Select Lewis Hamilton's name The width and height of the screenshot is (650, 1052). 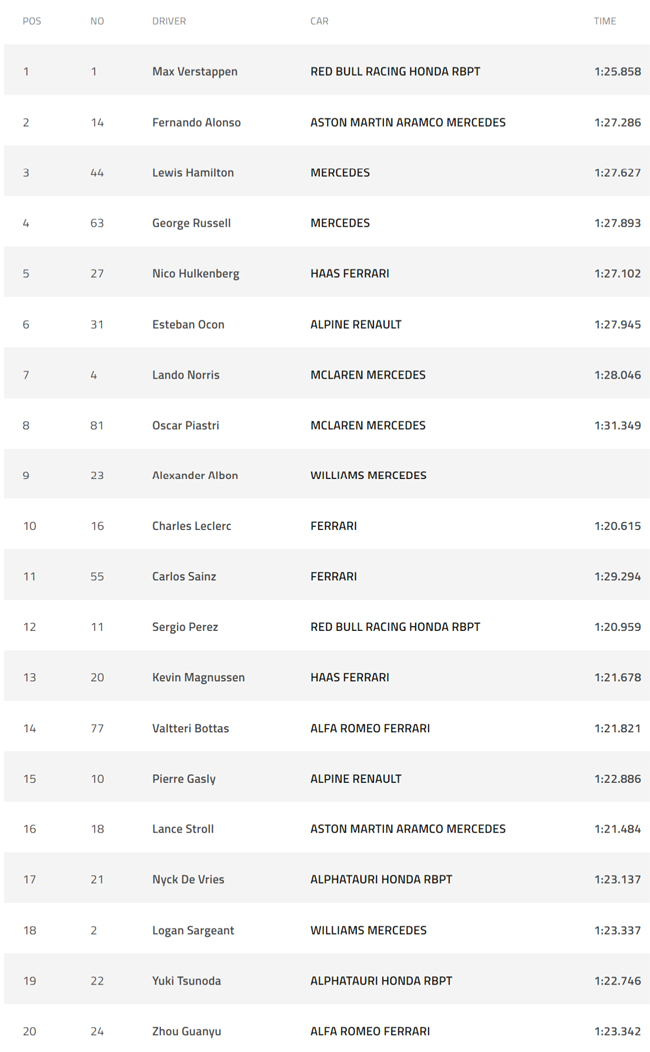193,173
